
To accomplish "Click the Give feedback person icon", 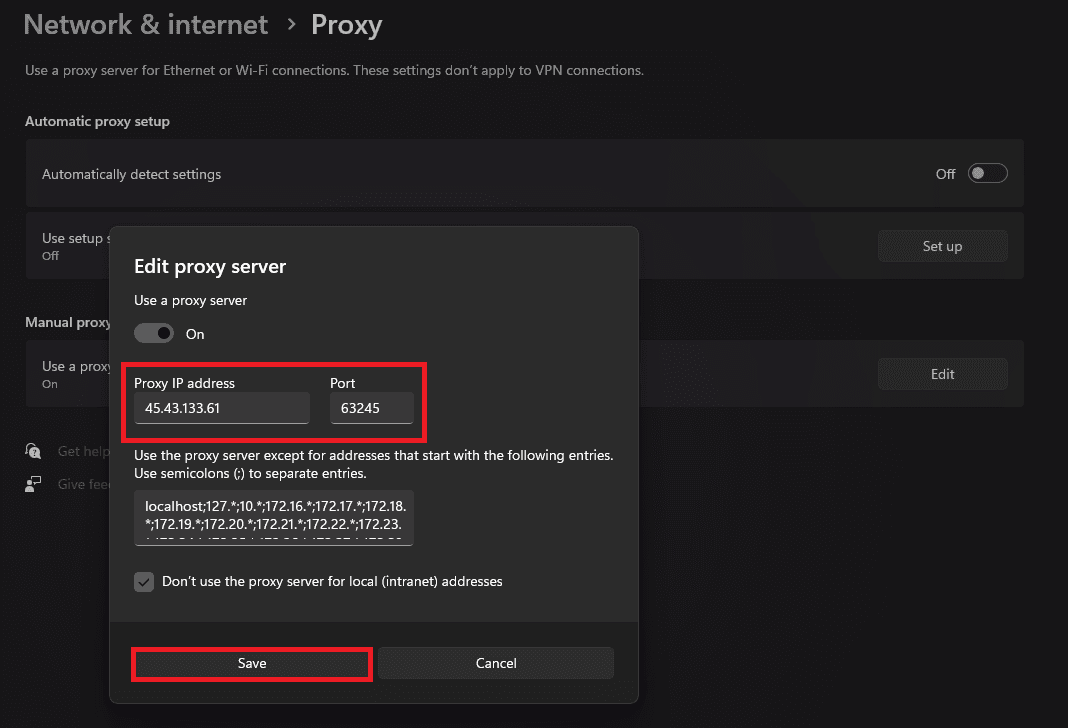I will 33,484.
